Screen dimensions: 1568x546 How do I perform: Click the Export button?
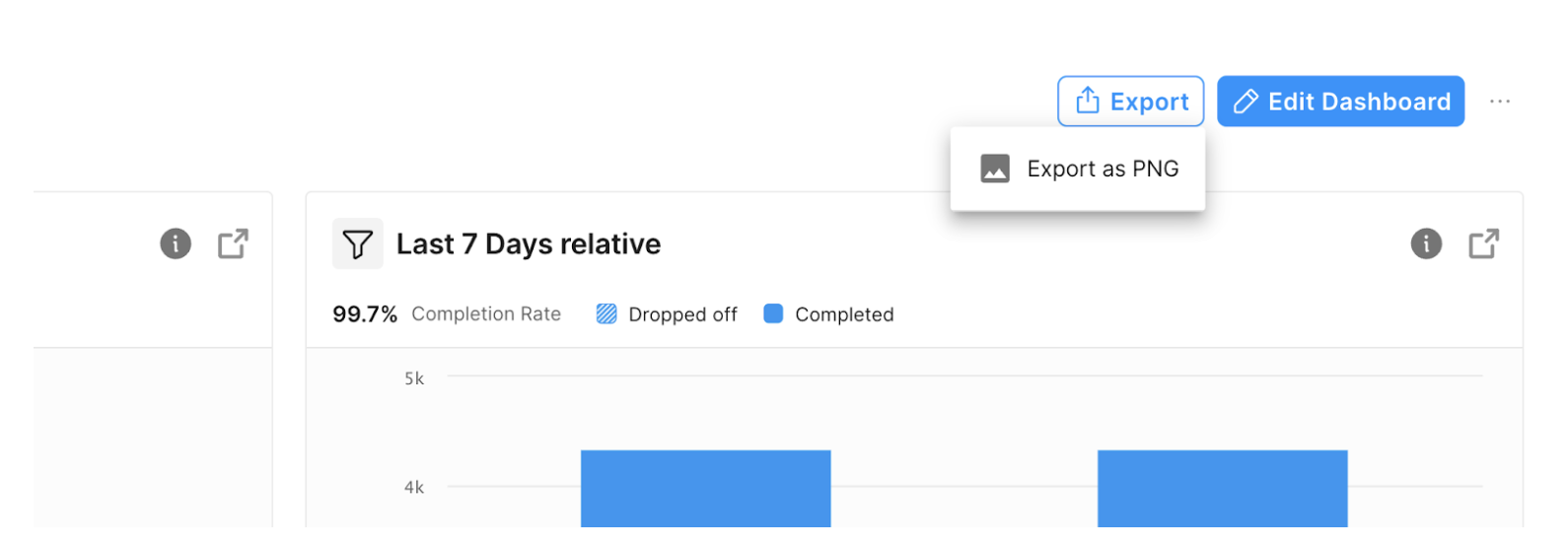(1130, 102)
